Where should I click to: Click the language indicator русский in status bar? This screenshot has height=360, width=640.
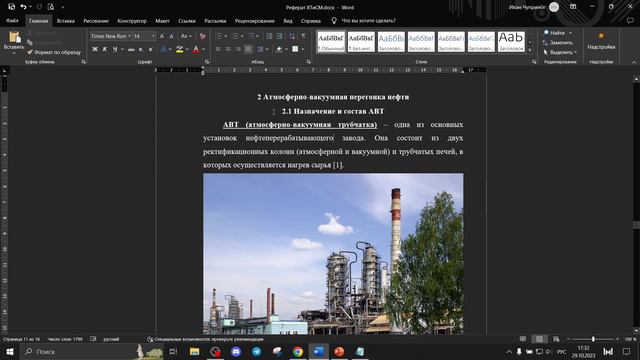(x=111, y=339)
